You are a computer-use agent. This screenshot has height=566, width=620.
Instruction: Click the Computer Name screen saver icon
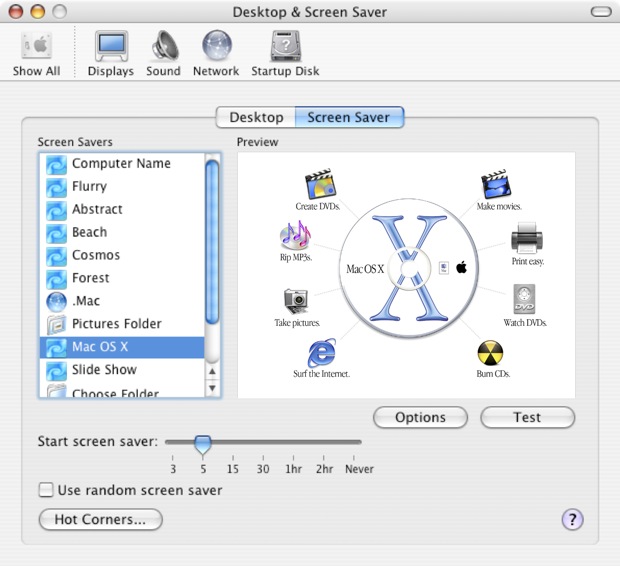coord(56,165)
